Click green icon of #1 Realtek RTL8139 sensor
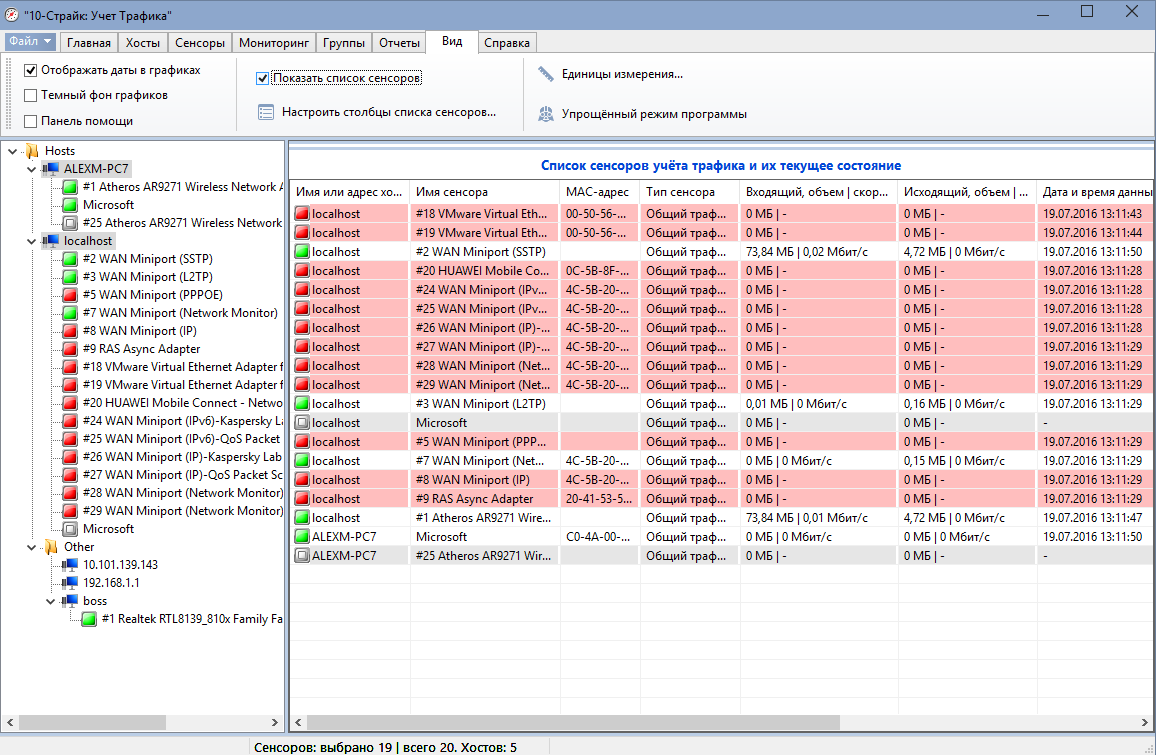Image resolution: width=1156 pixels, height=755 pixels. tap(89, 619)
